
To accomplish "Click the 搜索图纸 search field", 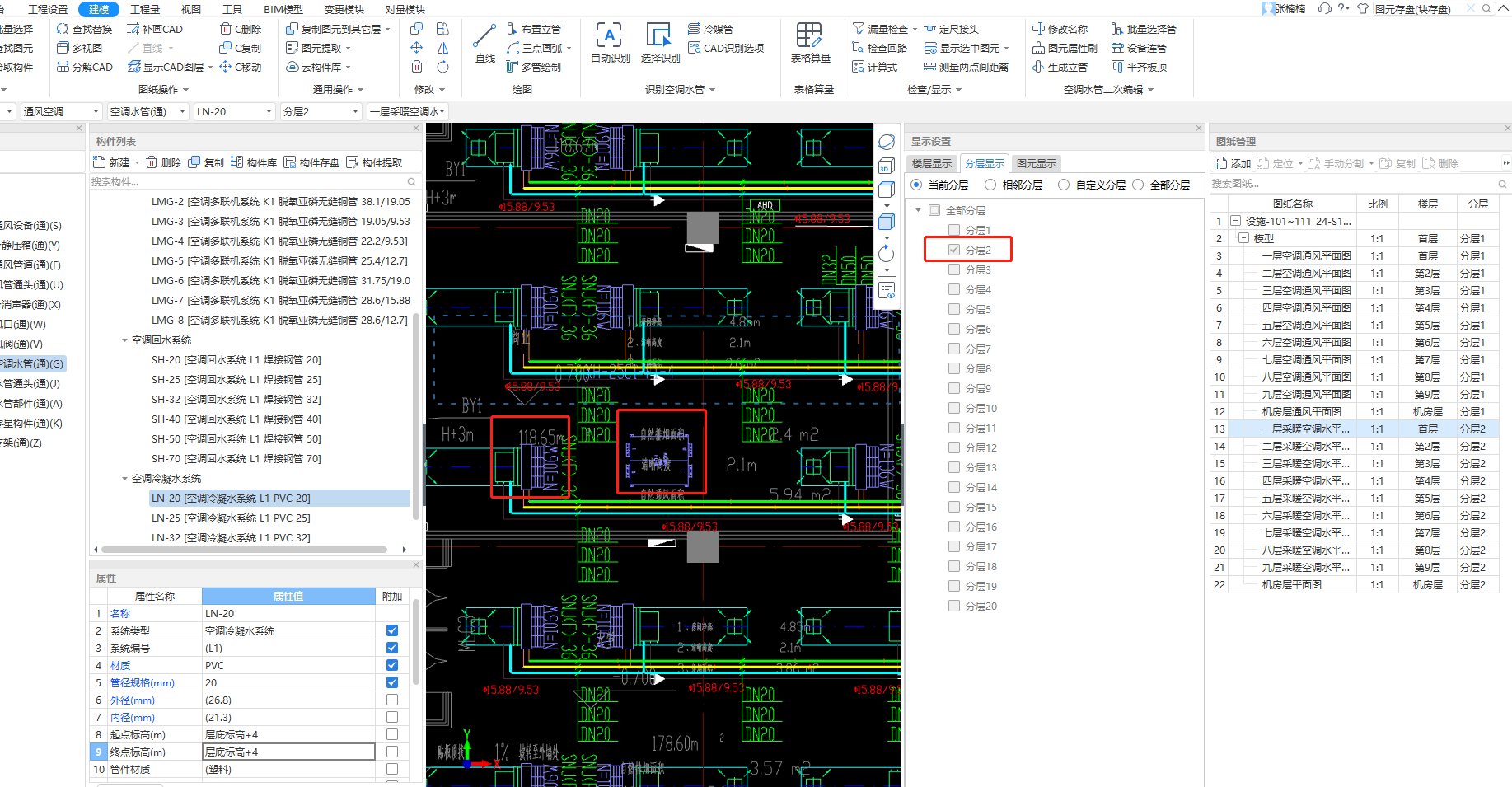I will point(1360,183).
